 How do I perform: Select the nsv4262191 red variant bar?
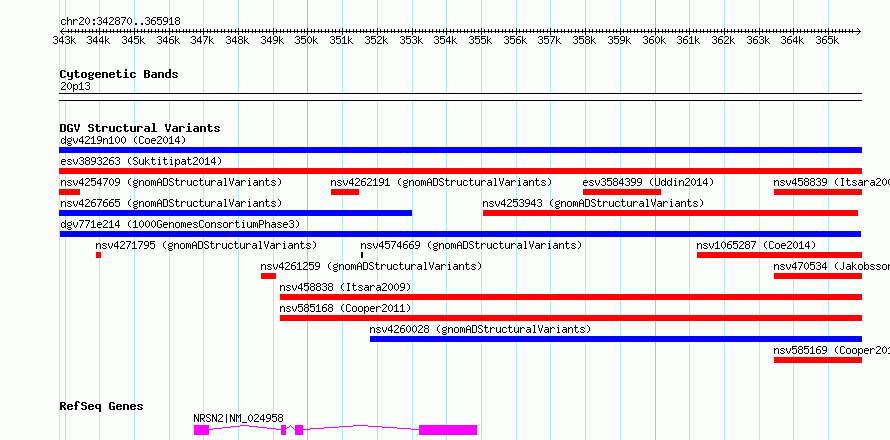(345, 192)
